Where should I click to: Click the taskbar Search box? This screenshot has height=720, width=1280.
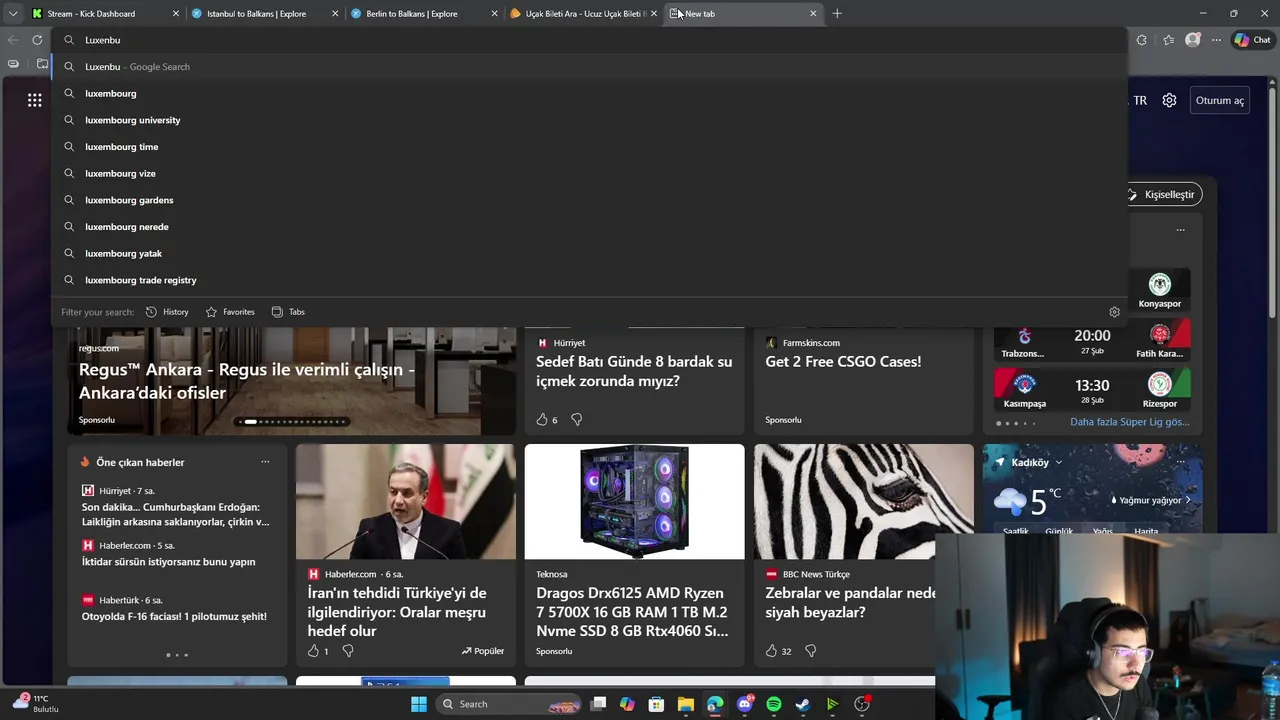click(x=507, y=704)
